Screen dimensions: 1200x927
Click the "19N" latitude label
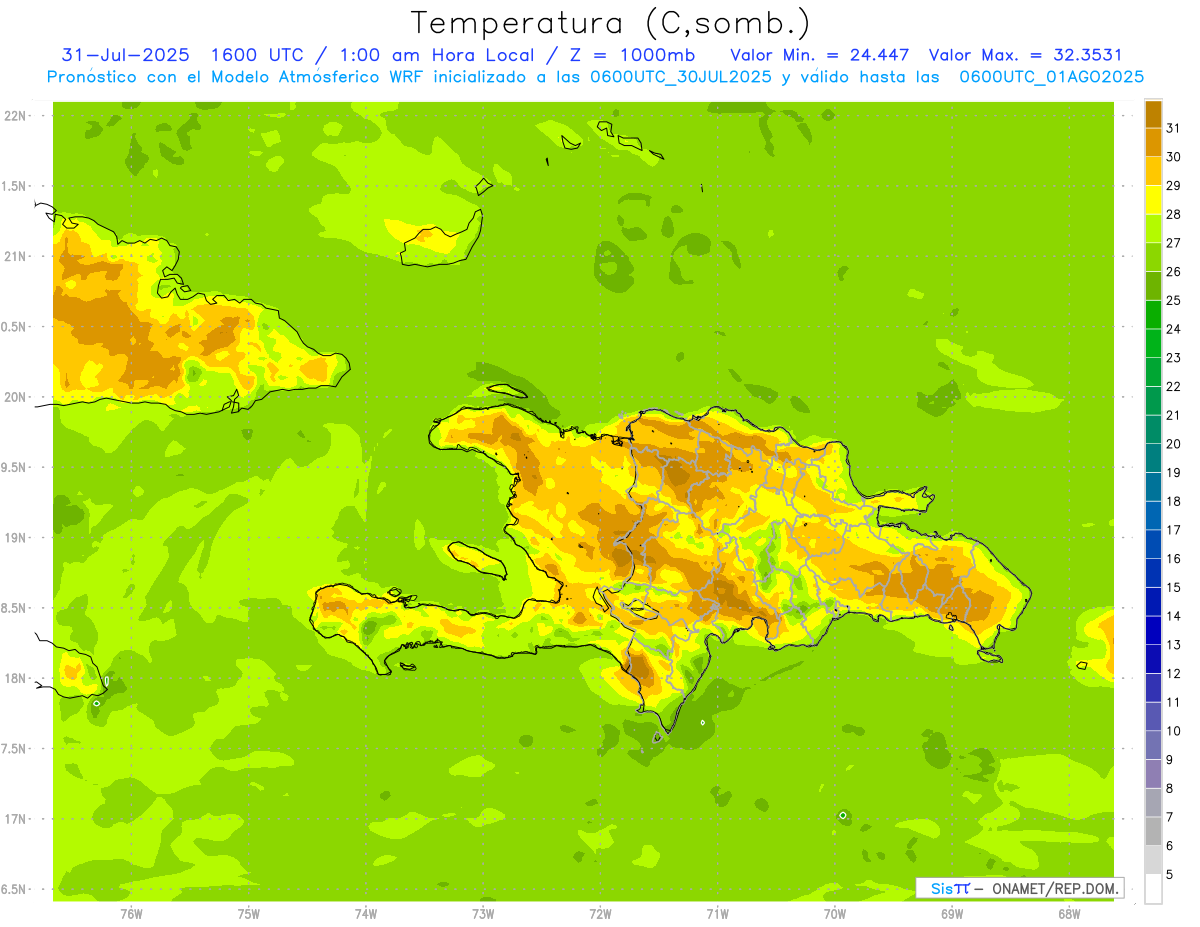coord(15,538)
